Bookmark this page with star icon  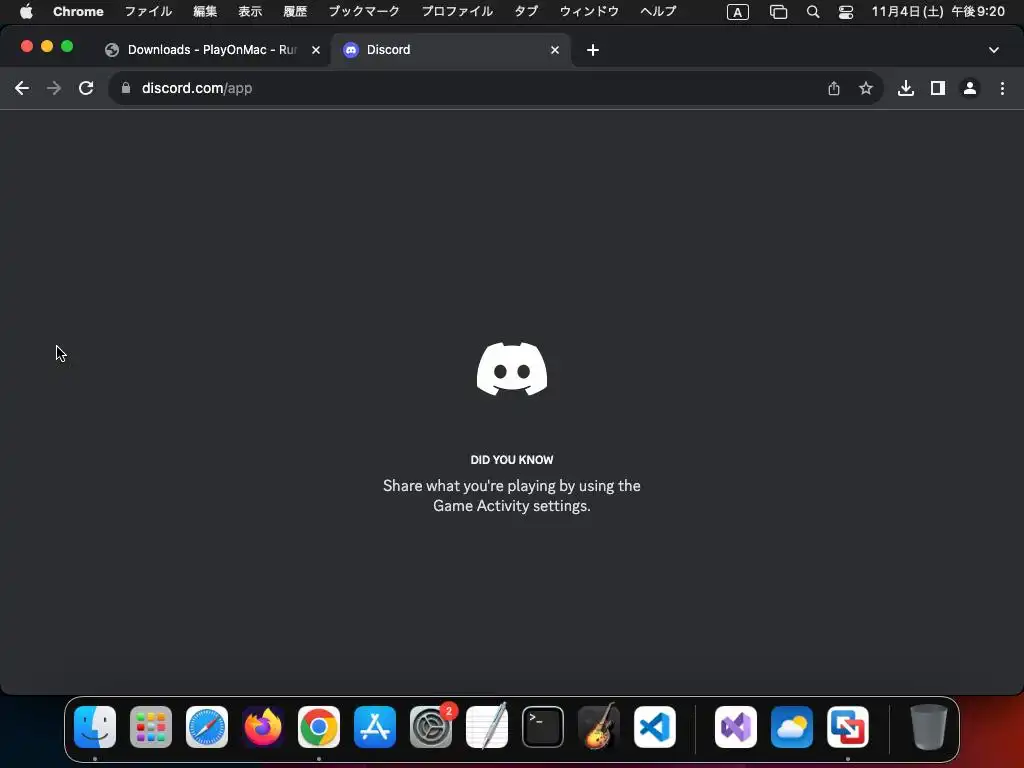tap(866, 88)
